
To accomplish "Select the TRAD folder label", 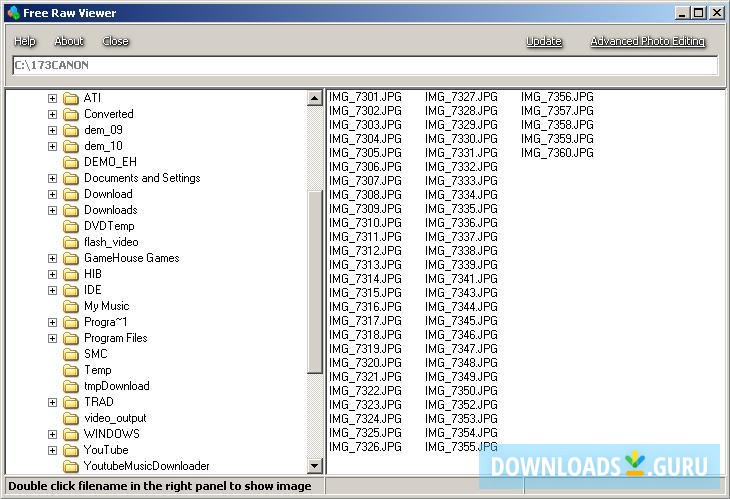I will point(99,402).
